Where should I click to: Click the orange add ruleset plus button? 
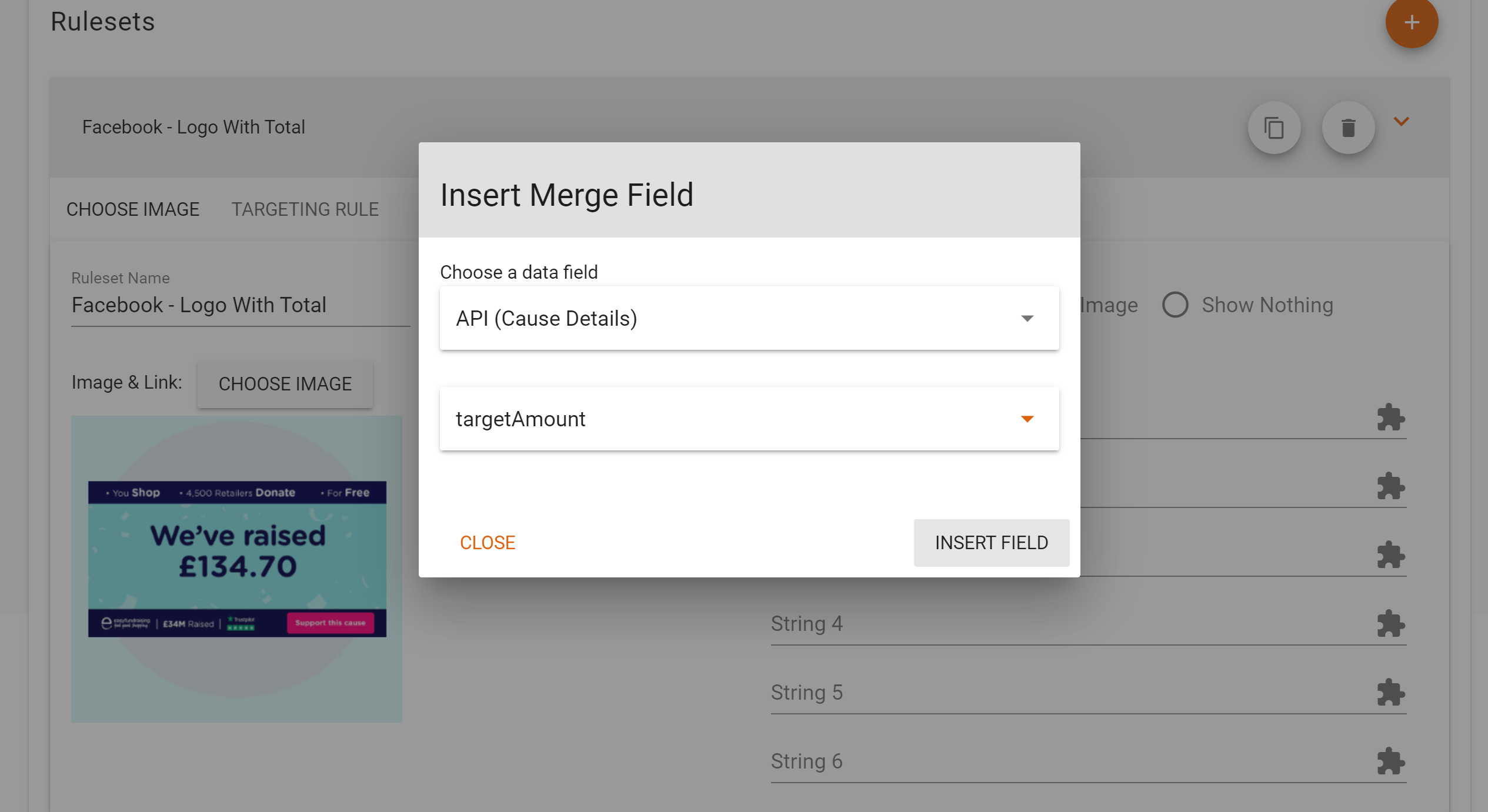1411,22
